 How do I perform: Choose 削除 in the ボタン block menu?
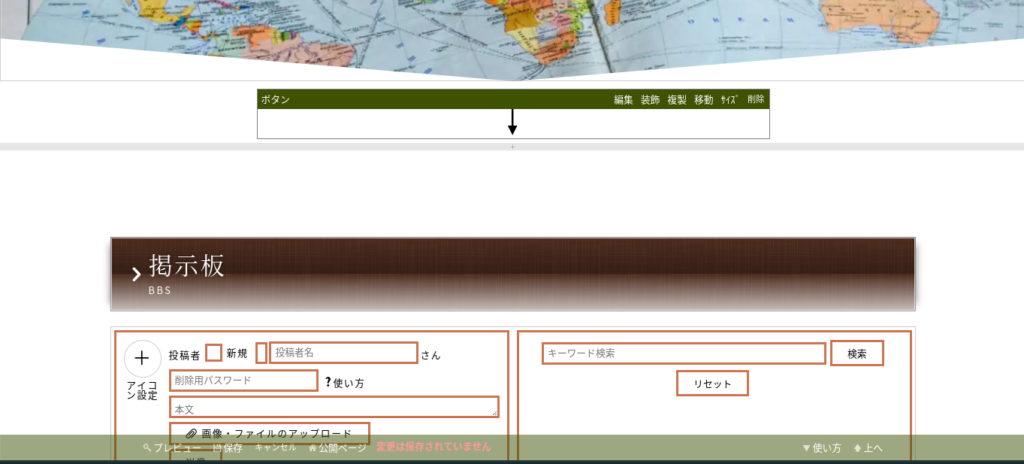coord(756,100)
